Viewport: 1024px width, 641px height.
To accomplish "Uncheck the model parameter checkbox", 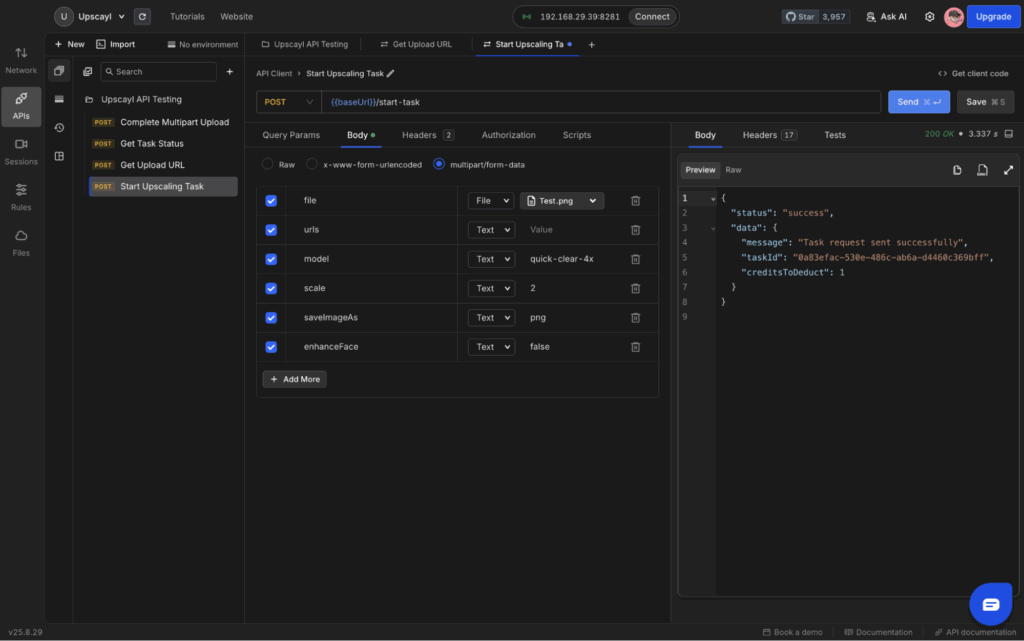I will tap(271, 259).
